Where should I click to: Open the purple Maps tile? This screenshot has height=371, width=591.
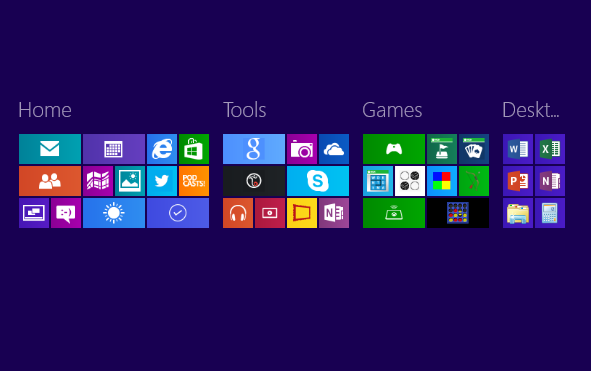pyautogui.click(x=98, y=181)
